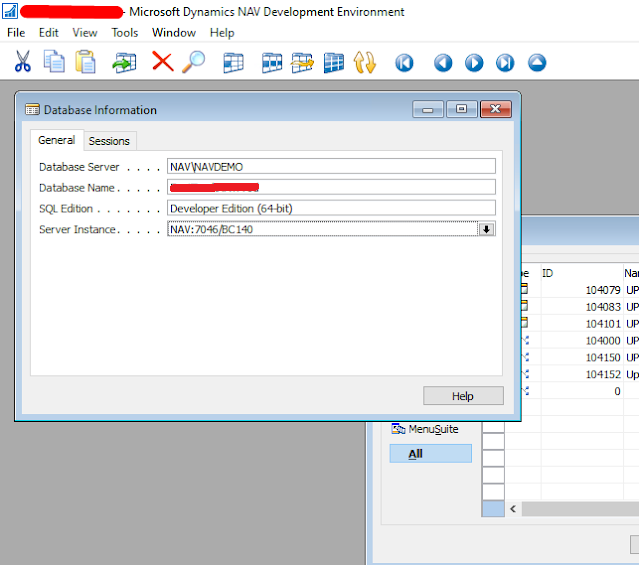Viewport: 639px width, 565px height.
Task: Open the View menu
Action: coord(85,33)
